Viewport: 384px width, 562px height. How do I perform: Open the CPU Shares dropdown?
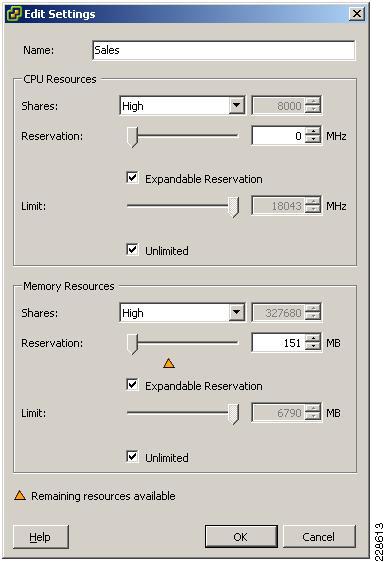pyautogui.click(x=237, y=105)
